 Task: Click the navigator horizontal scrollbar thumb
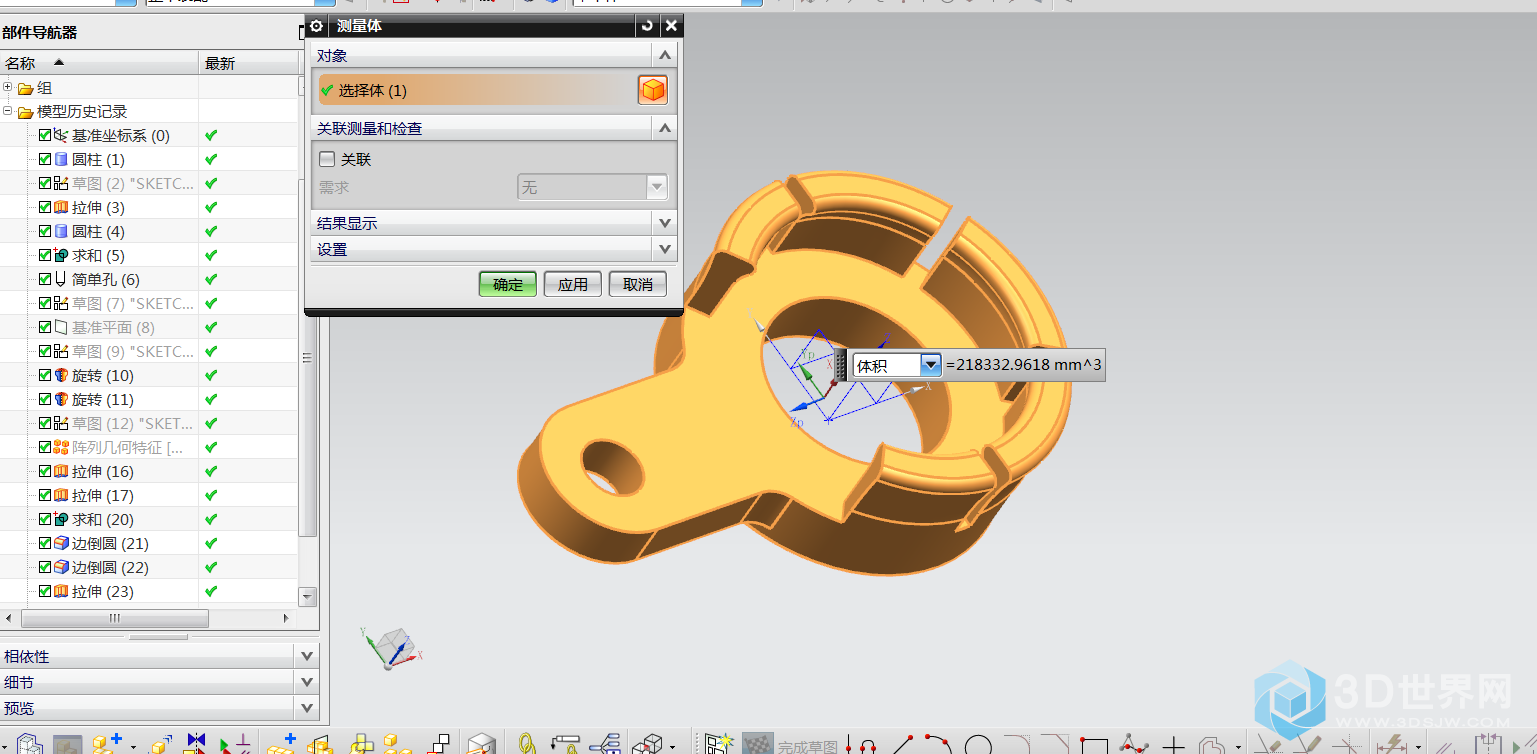pyautogui.click(x=113, y=619)
